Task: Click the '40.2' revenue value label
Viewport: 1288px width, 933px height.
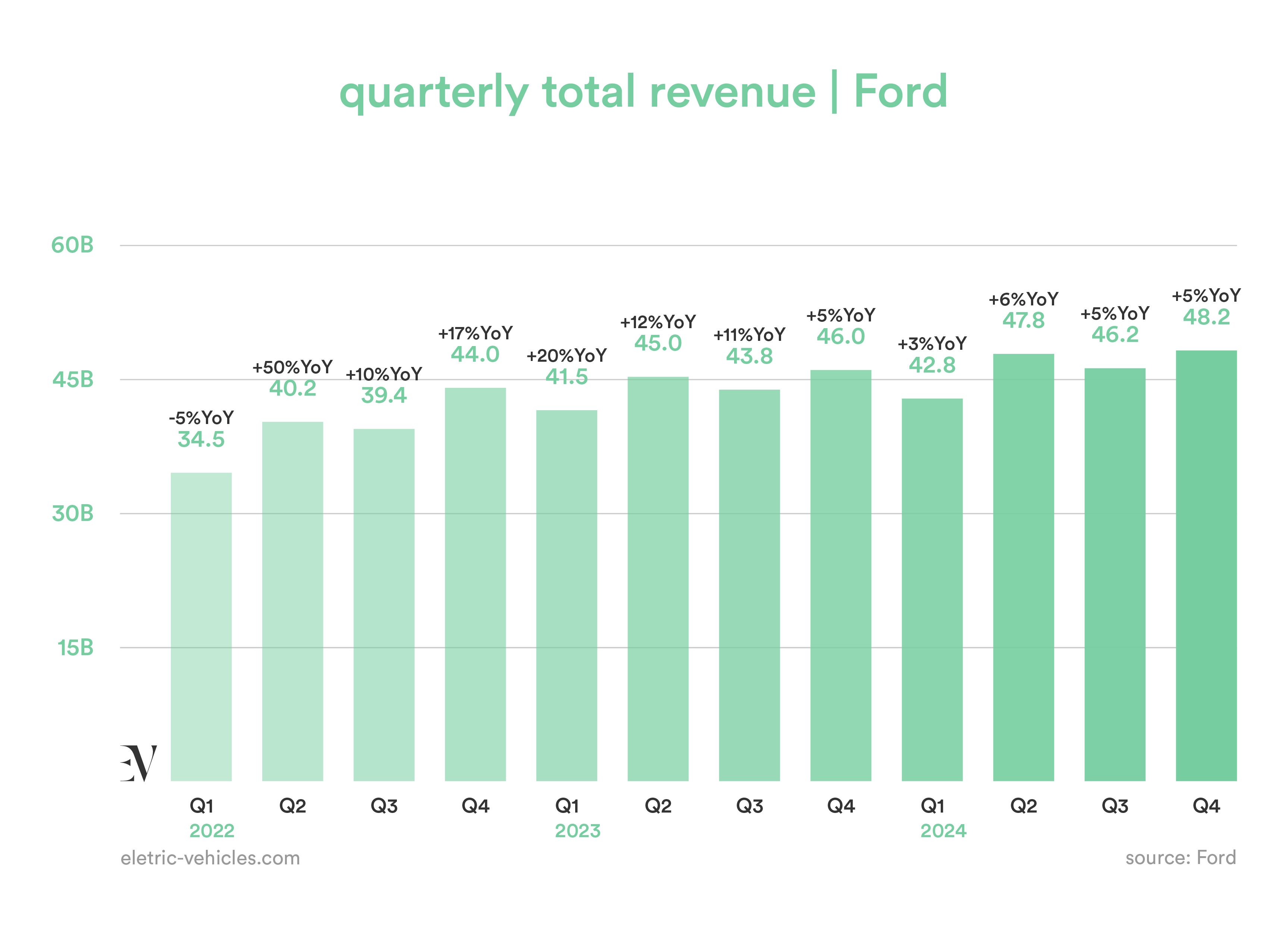Action: tap(292, 389)
